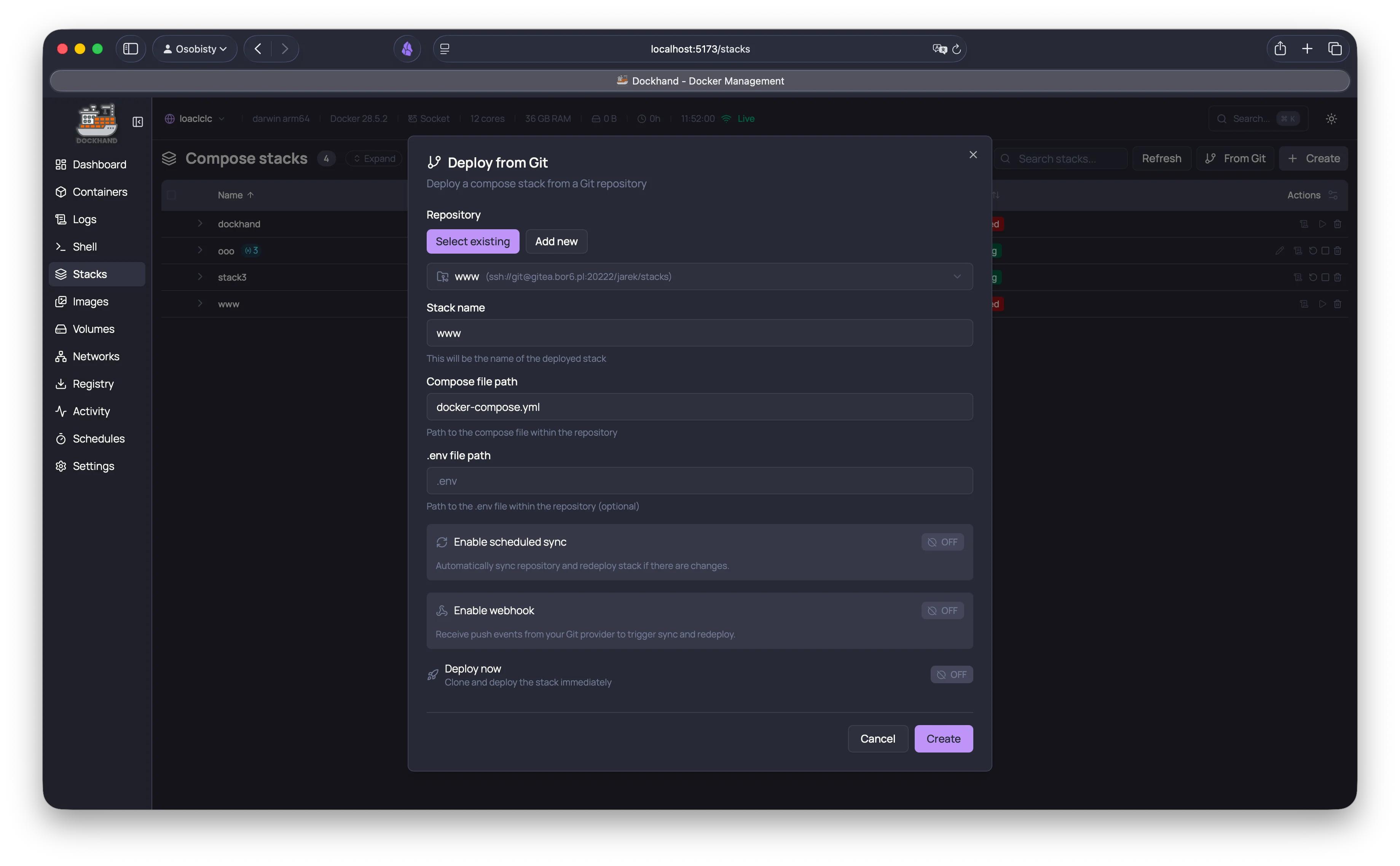This screenshot has height=866, width=1400.
Task: Click the Create button in the dialog
Action: point(943,738)
